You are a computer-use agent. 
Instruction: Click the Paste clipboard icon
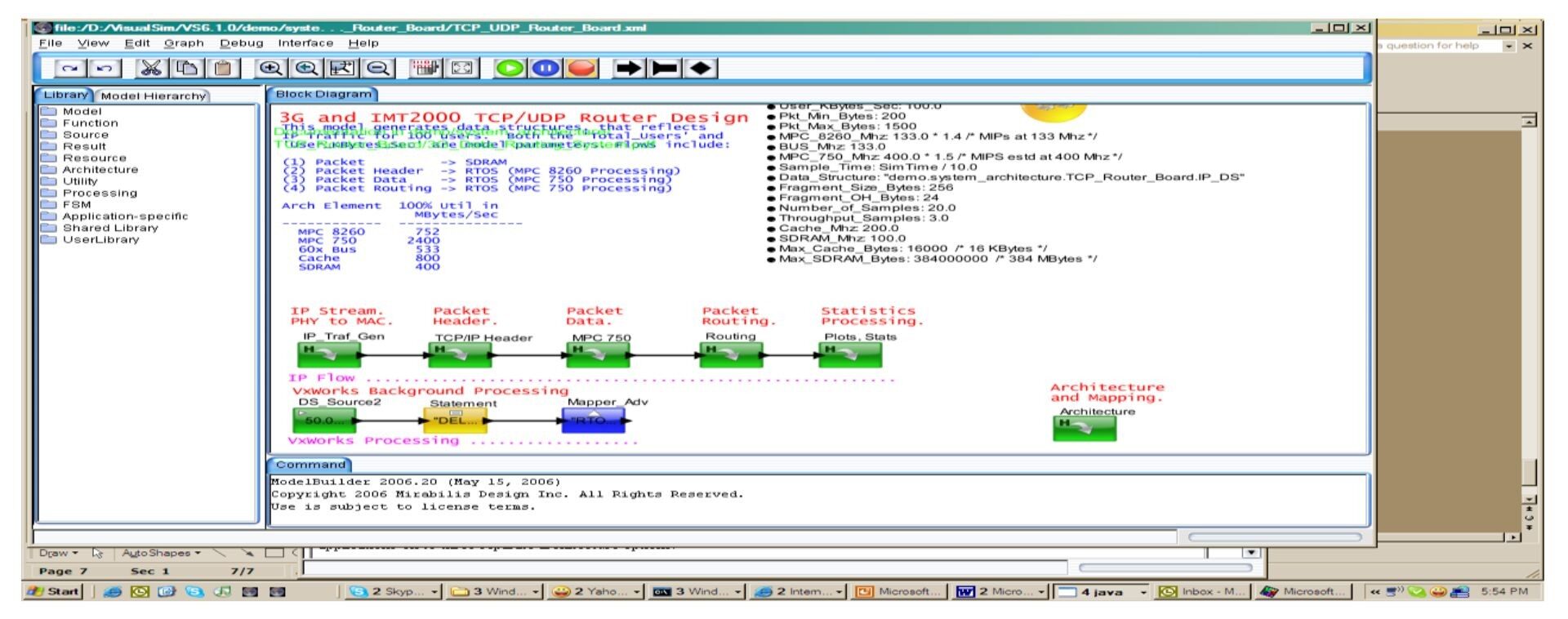[223, 69]
